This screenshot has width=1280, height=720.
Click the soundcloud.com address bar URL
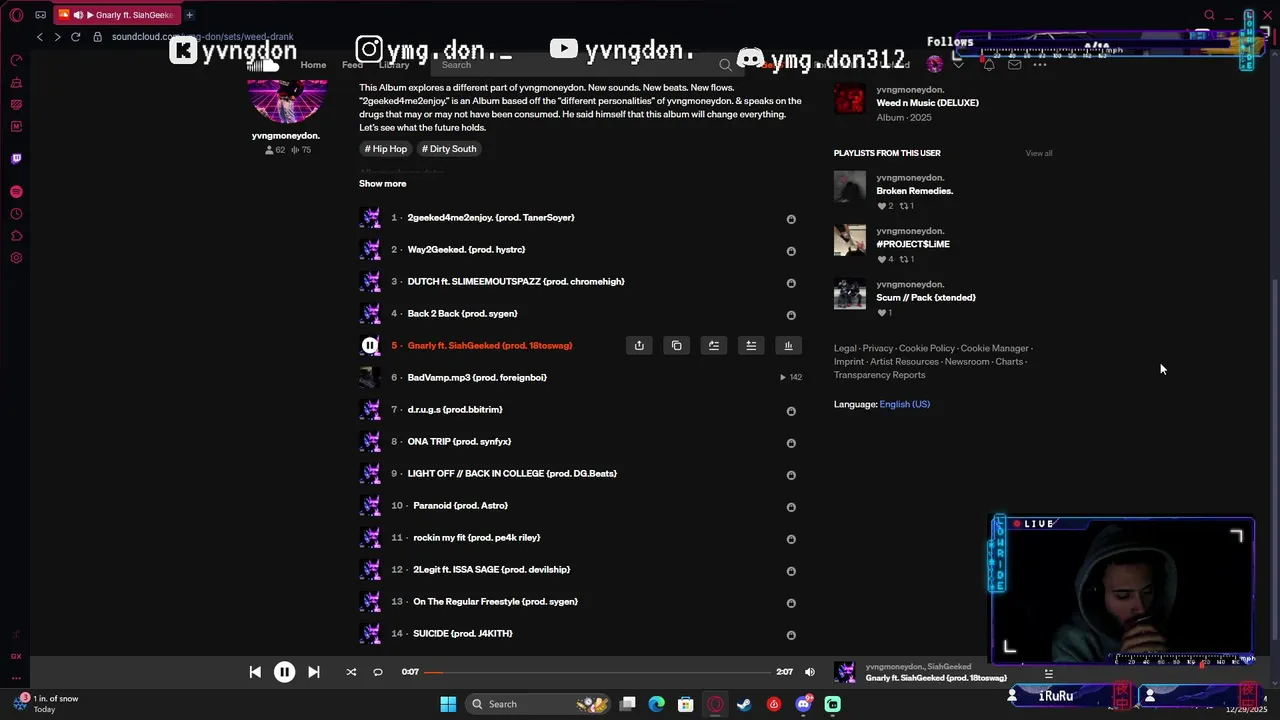203,37
